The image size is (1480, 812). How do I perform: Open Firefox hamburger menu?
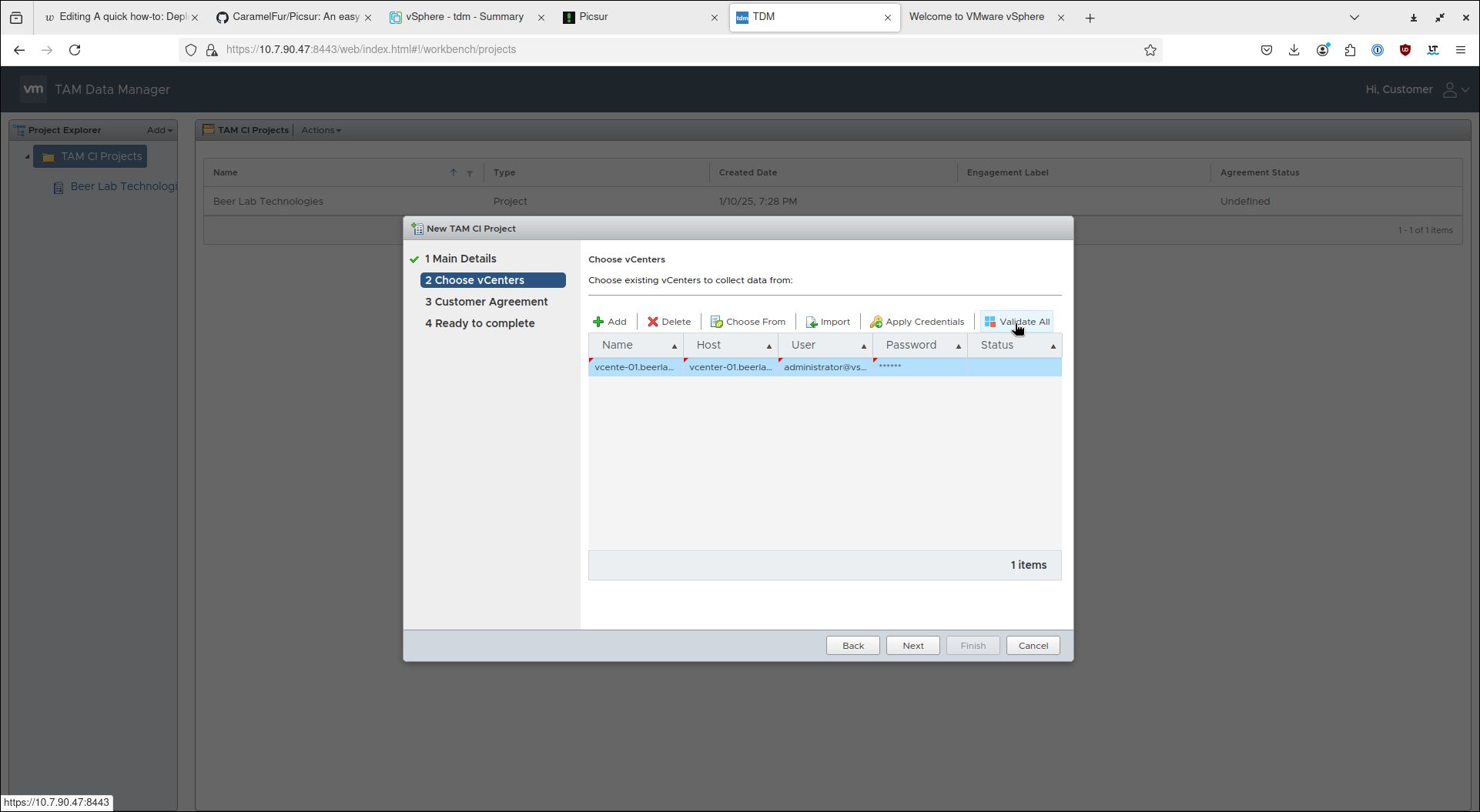click(x=1460, y=50)
